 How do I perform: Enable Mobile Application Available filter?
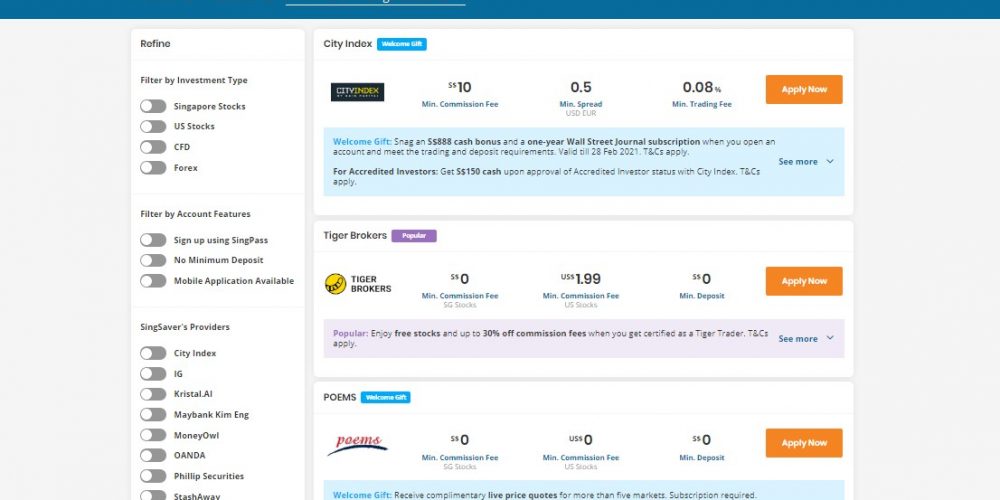point(153,281)
